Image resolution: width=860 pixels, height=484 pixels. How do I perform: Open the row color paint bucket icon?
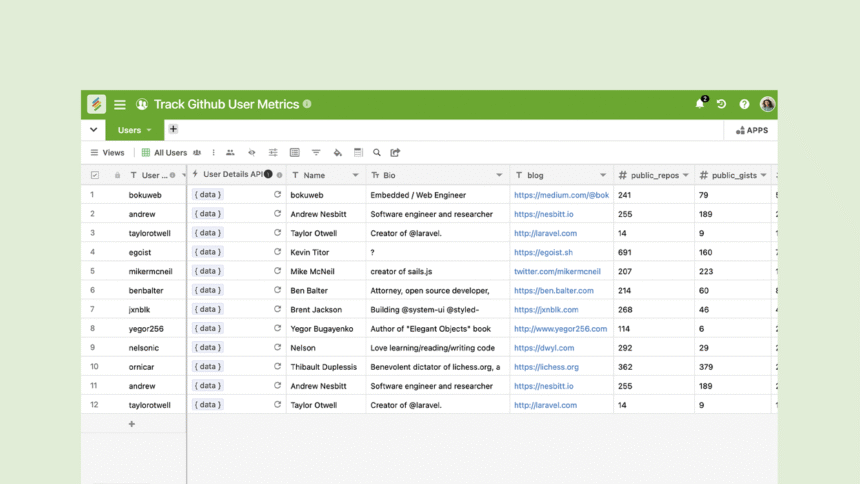tap(337, 153)
